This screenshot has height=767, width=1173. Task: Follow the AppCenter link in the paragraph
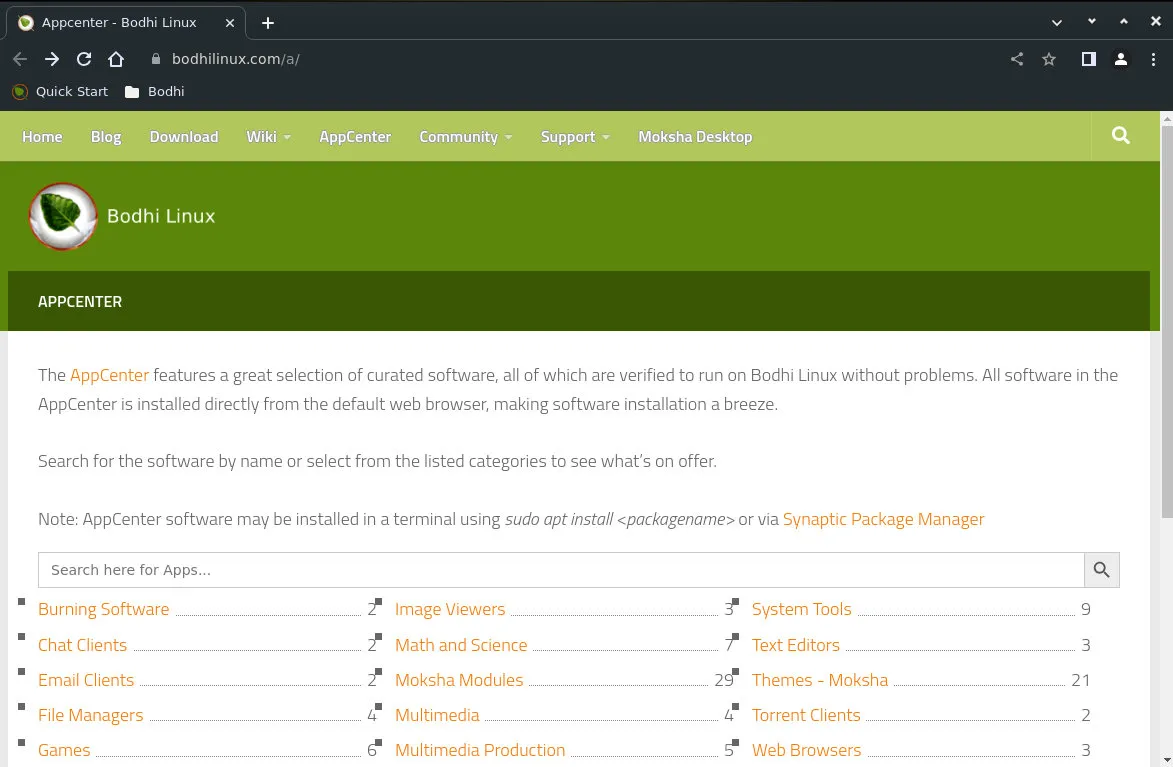[x=109, y=375]
